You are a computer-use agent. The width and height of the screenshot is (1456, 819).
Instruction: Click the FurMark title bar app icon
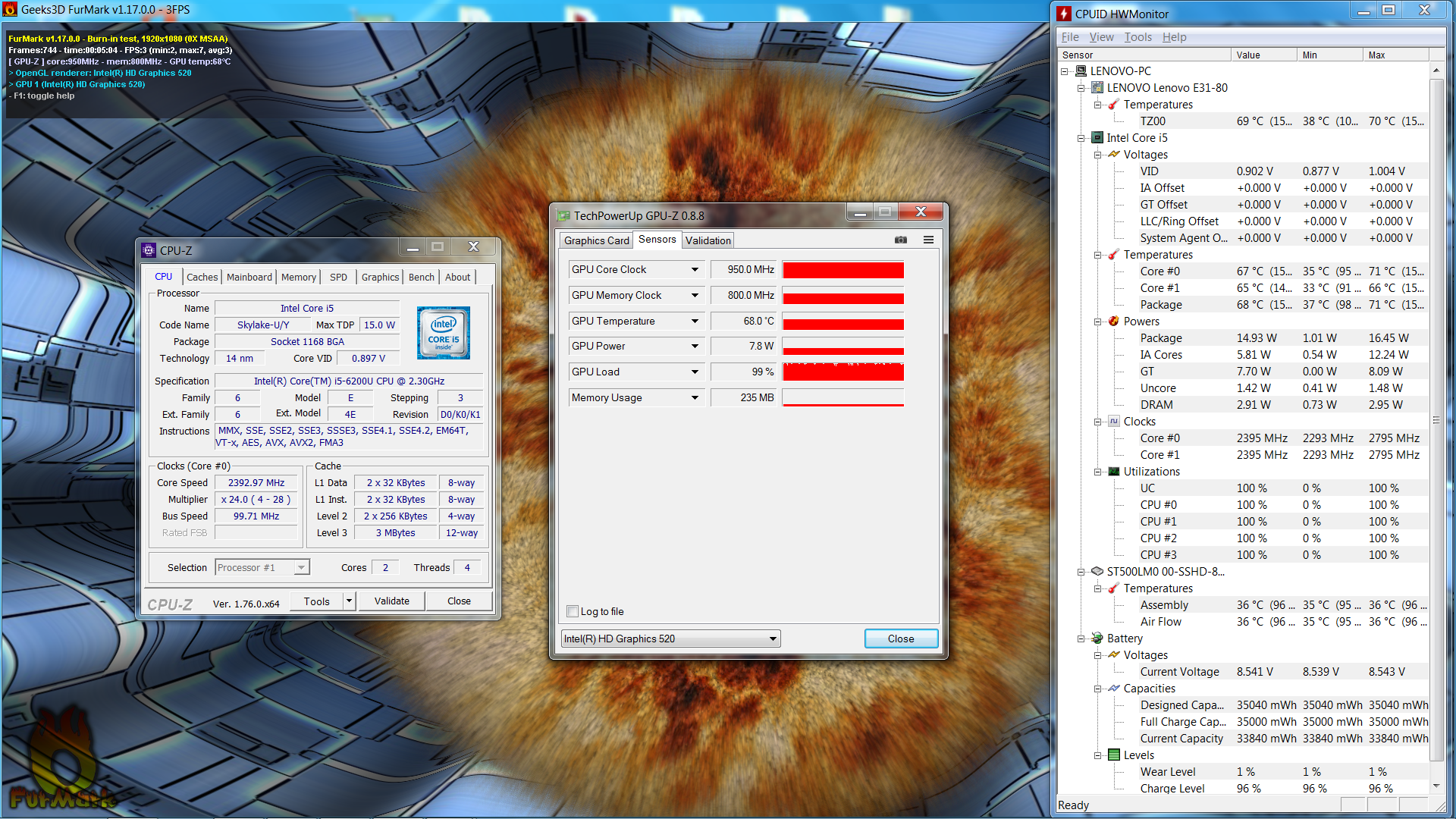pos(10,10)
